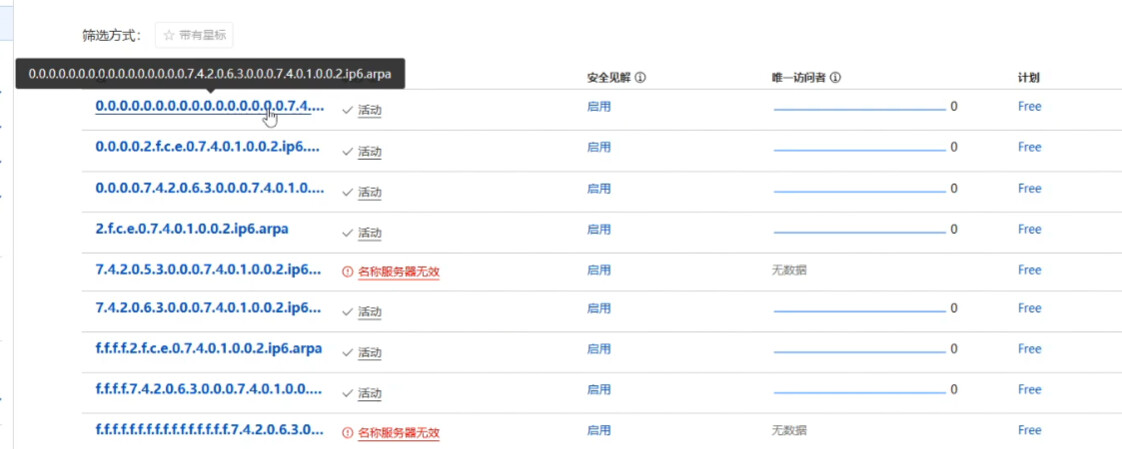Click Free plan for the f.f.f.f.7.4.2.0.6.3 domain
The image size is (1122, 449).
1029,390
